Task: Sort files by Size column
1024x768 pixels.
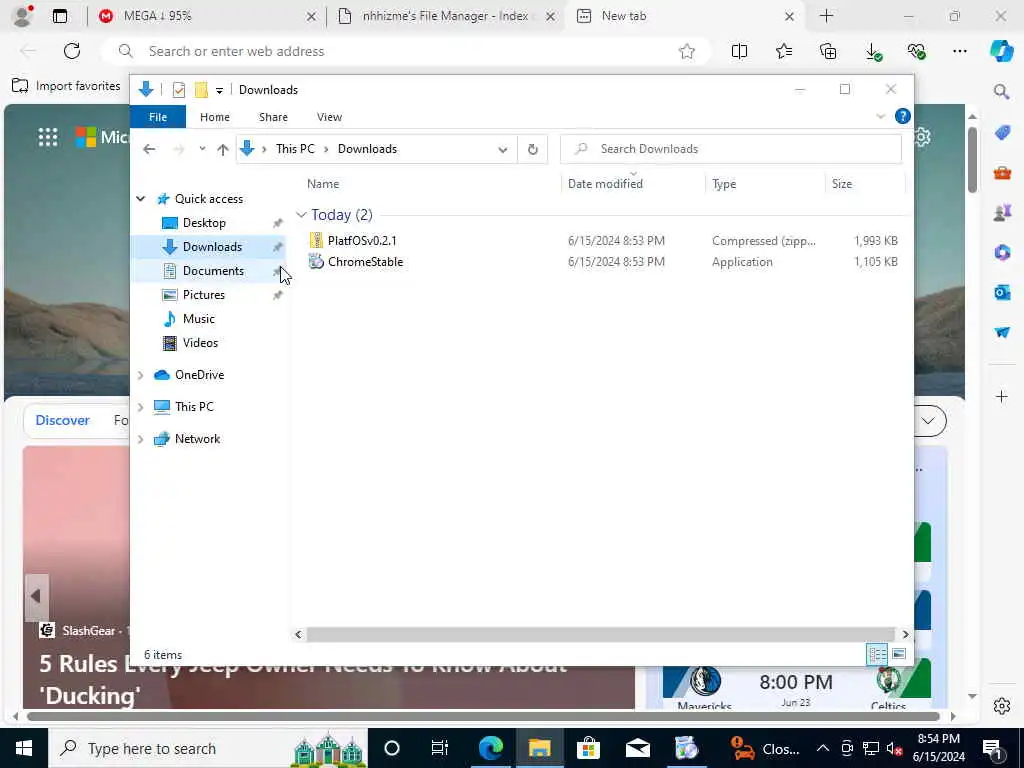Action: [842, 184]
